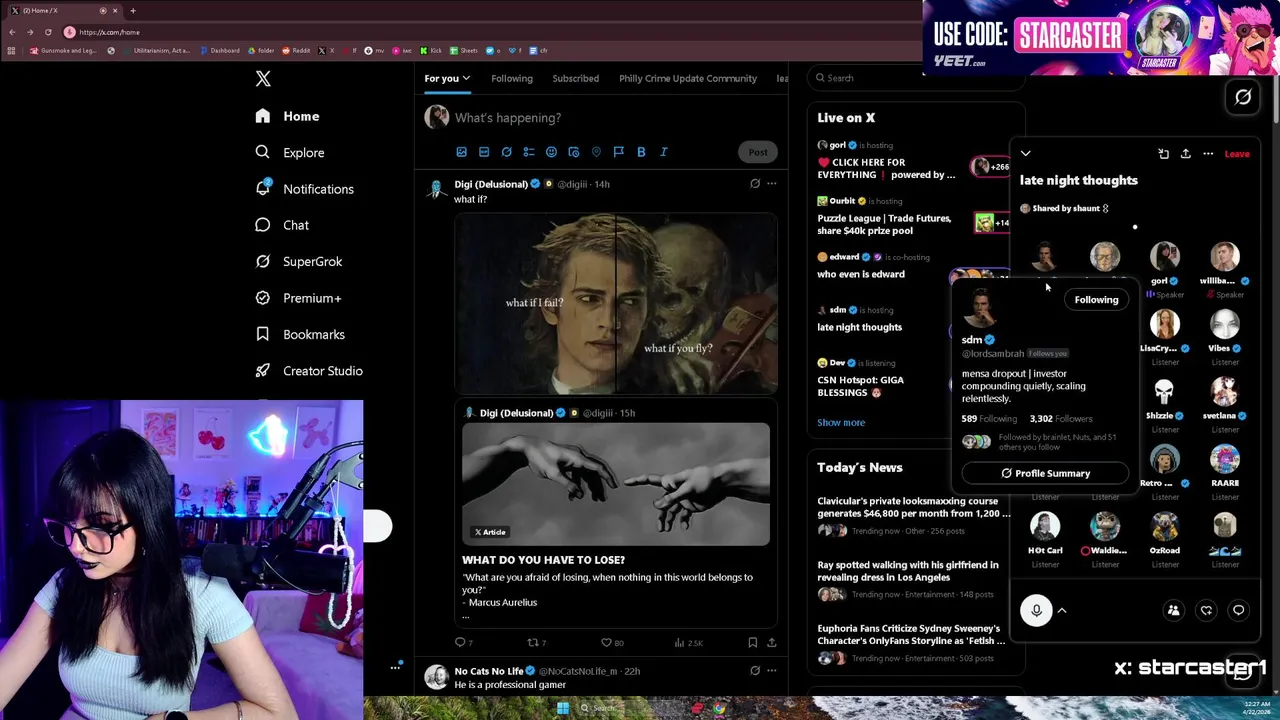Click the flag icon in the composer
This screenshot has width=1280, height=720.
pyautogui.click(x=619, y=152)
